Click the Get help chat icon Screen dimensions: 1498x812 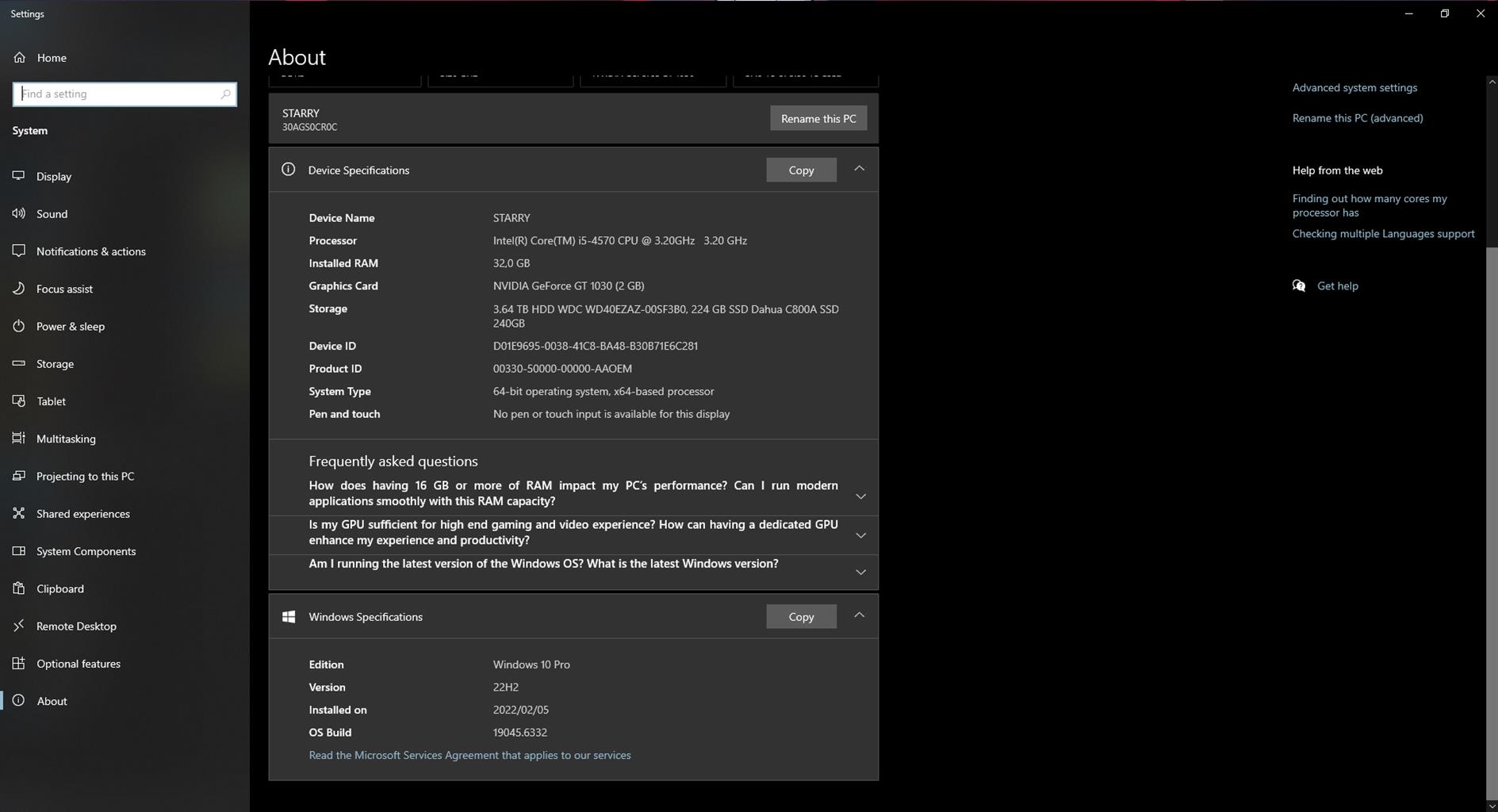pos(1299,286)
